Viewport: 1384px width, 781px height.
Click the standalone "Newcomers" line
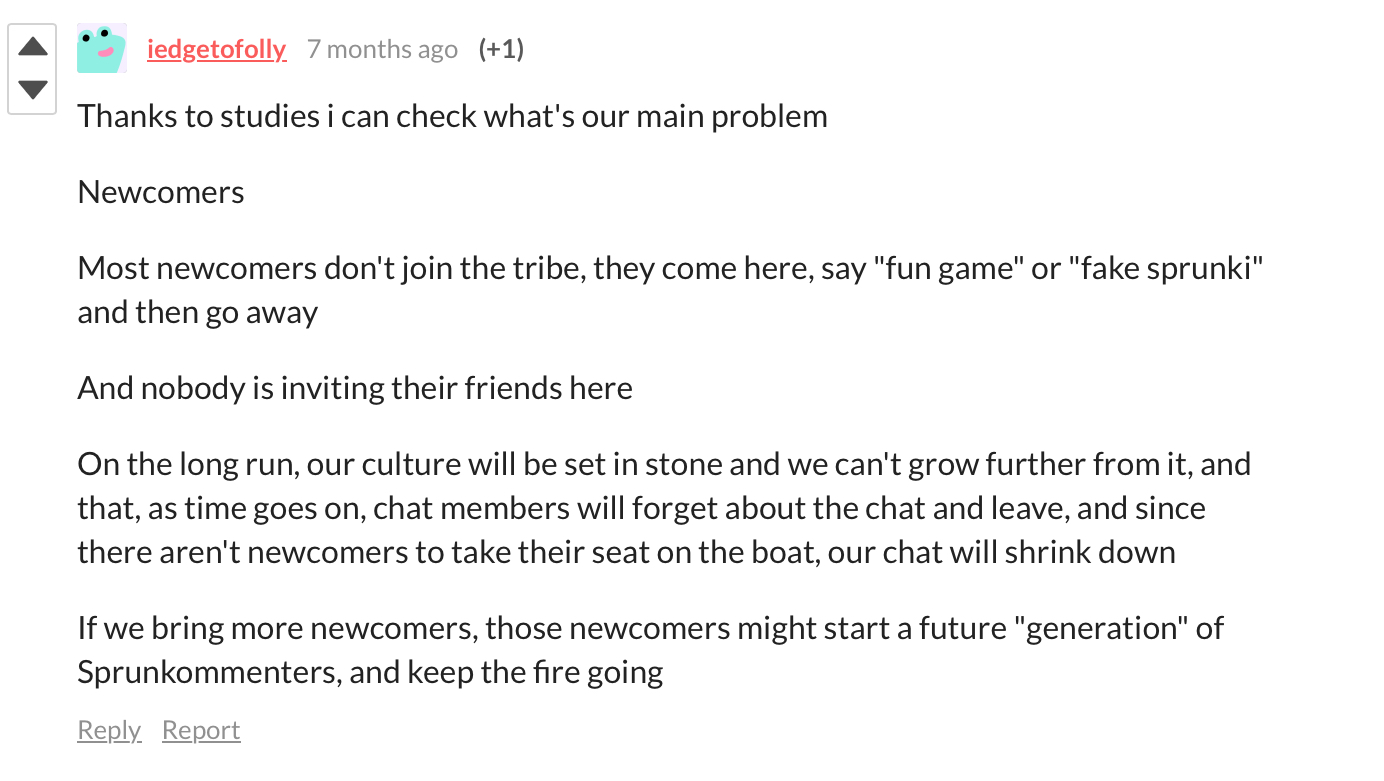tap(161, 192)
